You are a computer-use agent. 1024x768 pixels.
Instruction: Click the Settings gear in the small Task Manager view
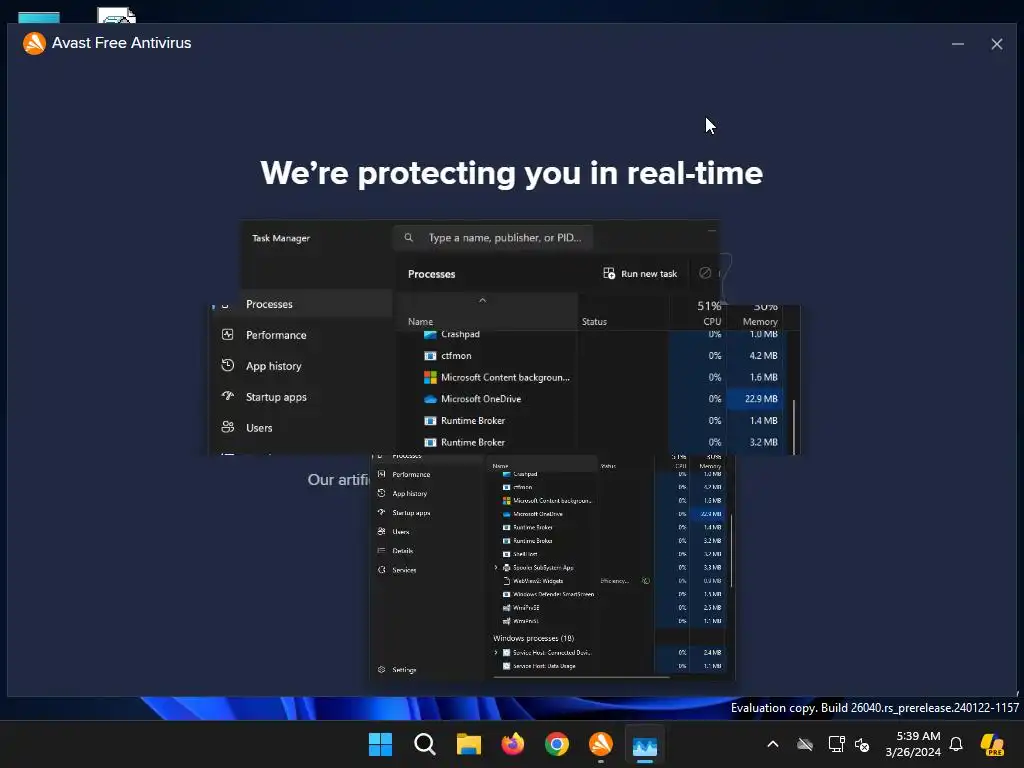tap(381, 669)
